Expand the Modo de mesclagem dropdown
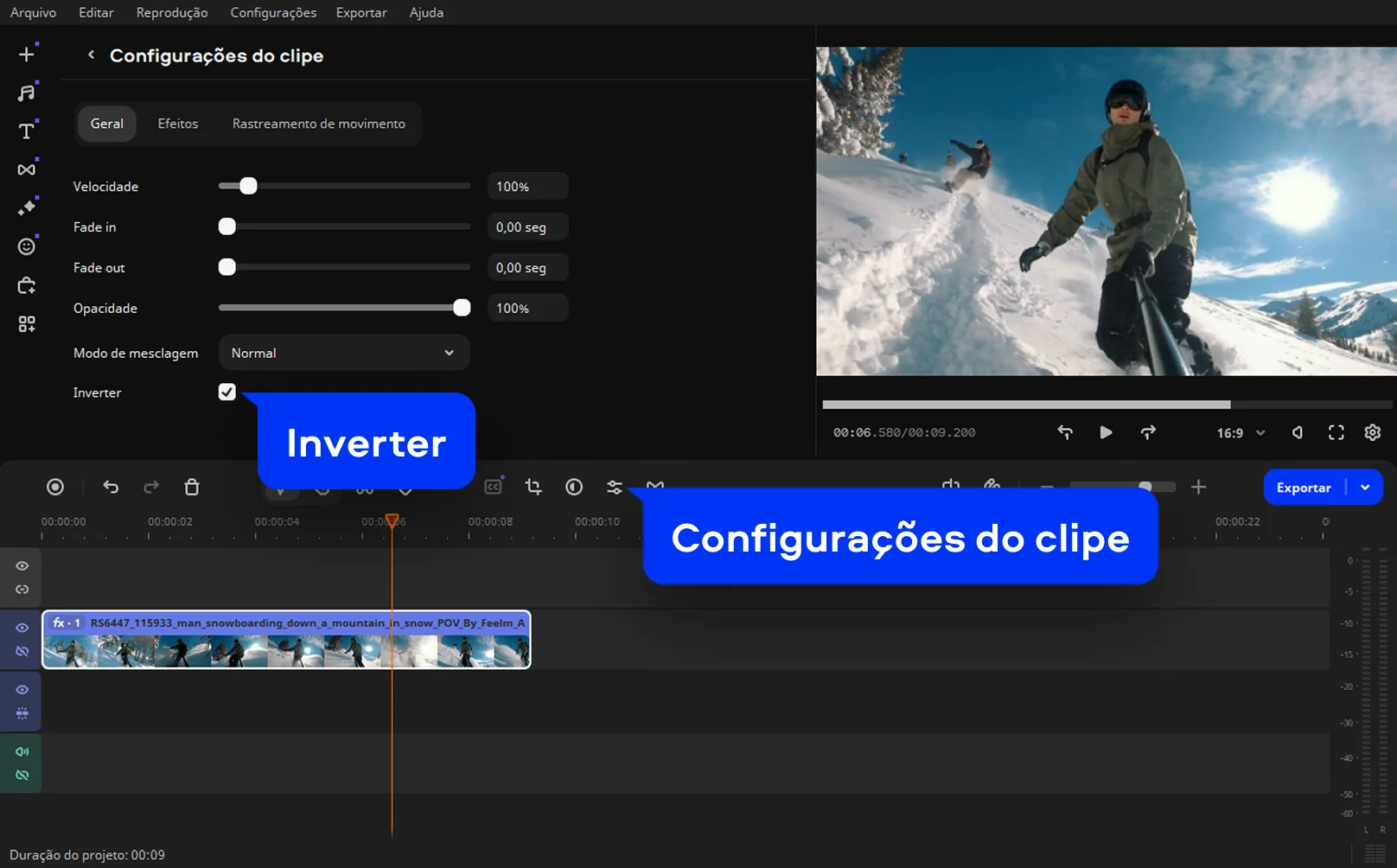Screen dimensions: 1397x868 pyautogui.click(x=344, y=354)
